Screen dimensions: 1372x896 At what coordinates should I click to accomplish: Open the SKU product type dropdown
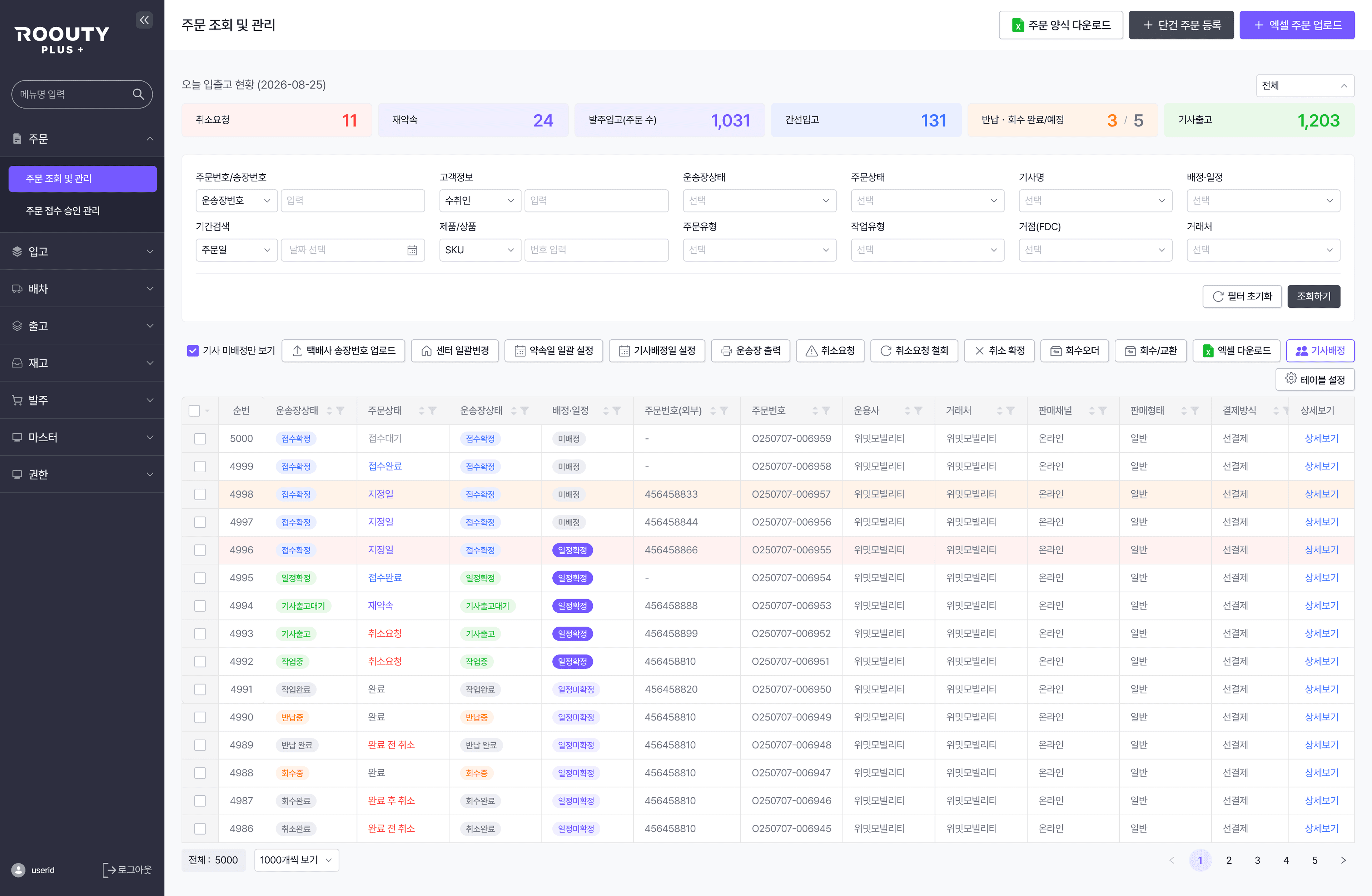(x=479, y=250)
